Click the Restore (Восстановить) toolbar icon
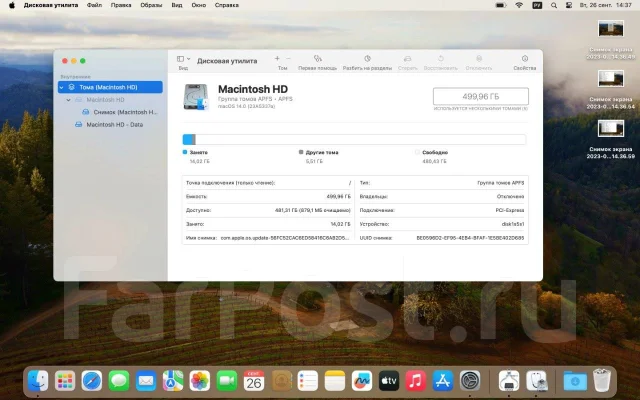The image size is (640, 400). click(x=440, y=58)
